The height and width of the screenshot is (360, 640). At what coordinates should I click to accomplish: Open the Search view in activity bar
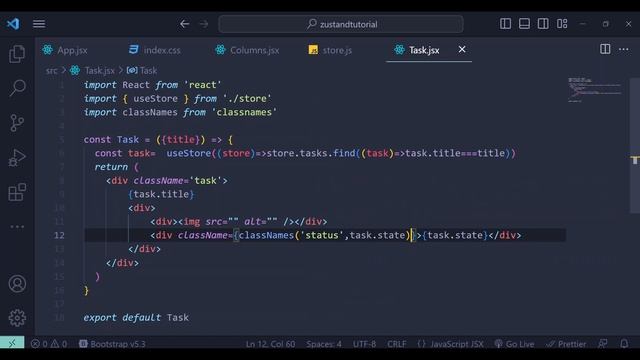pyautogui.click(x=17, y=87)
